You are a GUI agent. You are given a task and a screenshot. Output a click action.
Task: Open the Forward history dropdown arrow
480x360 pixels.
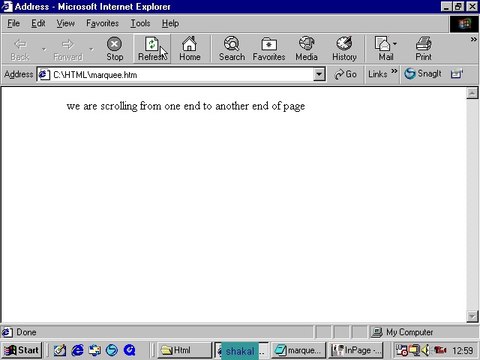click(91, 49)
